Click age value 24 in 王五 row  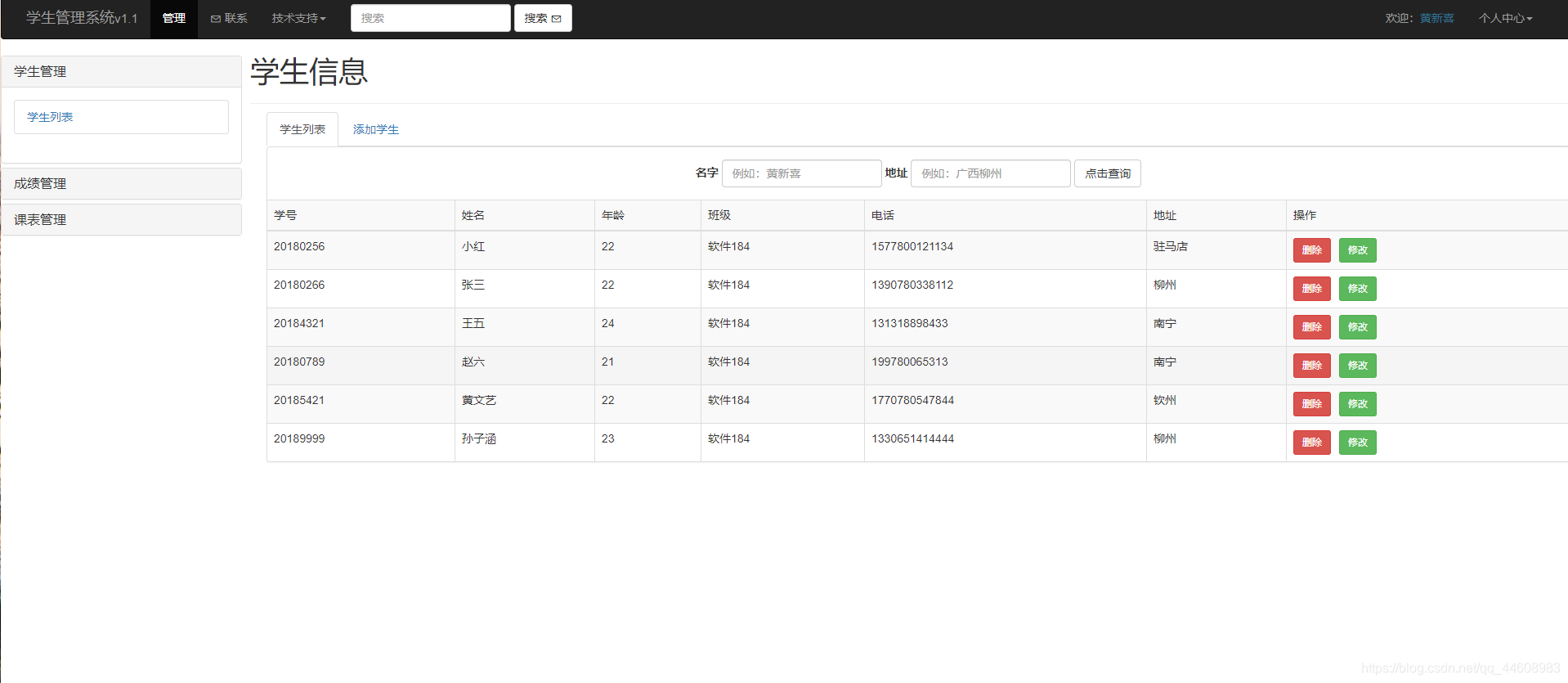608,323
